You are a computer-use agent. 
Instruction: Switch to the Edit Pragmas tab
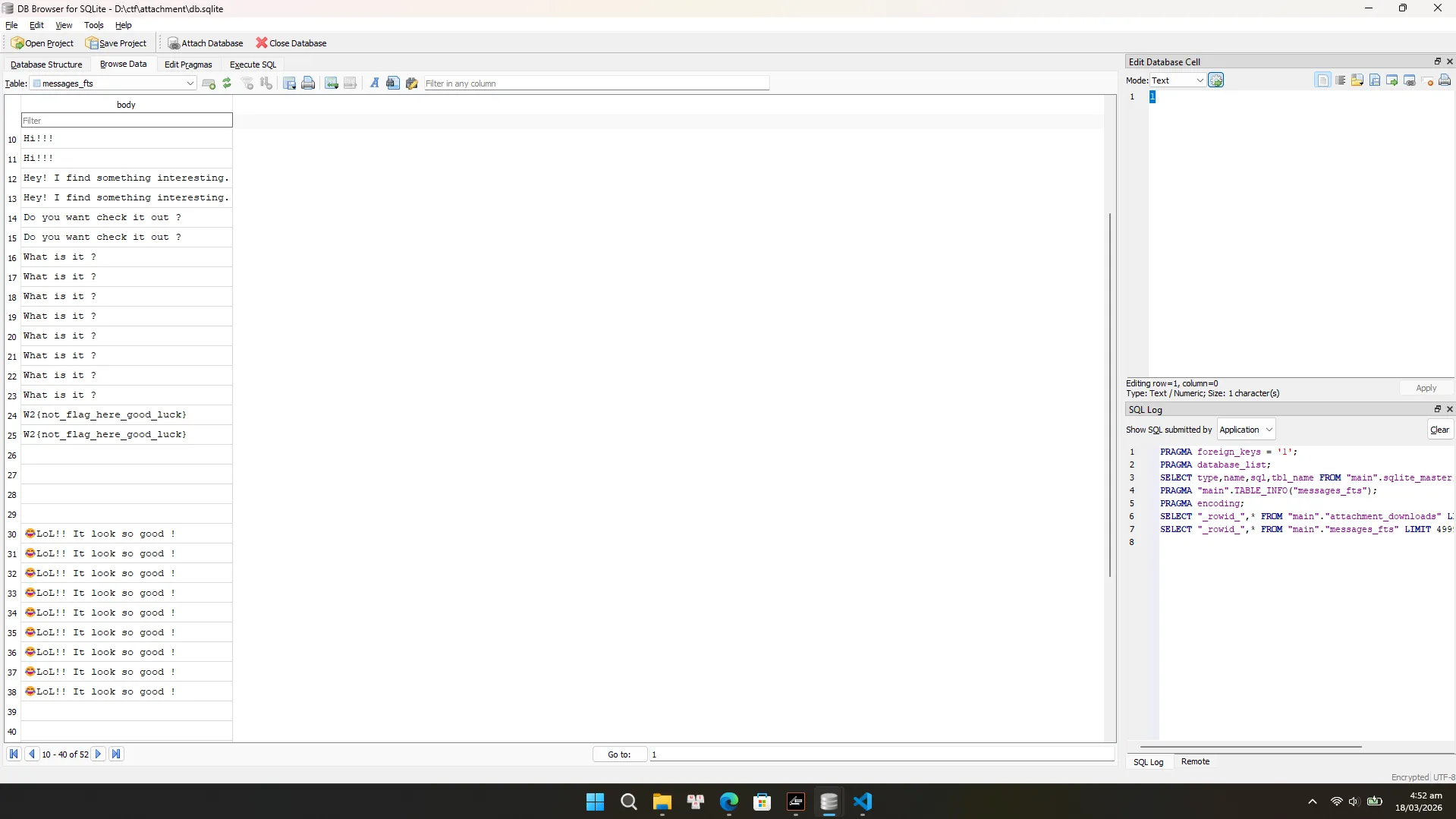click(x=188, y=65)
